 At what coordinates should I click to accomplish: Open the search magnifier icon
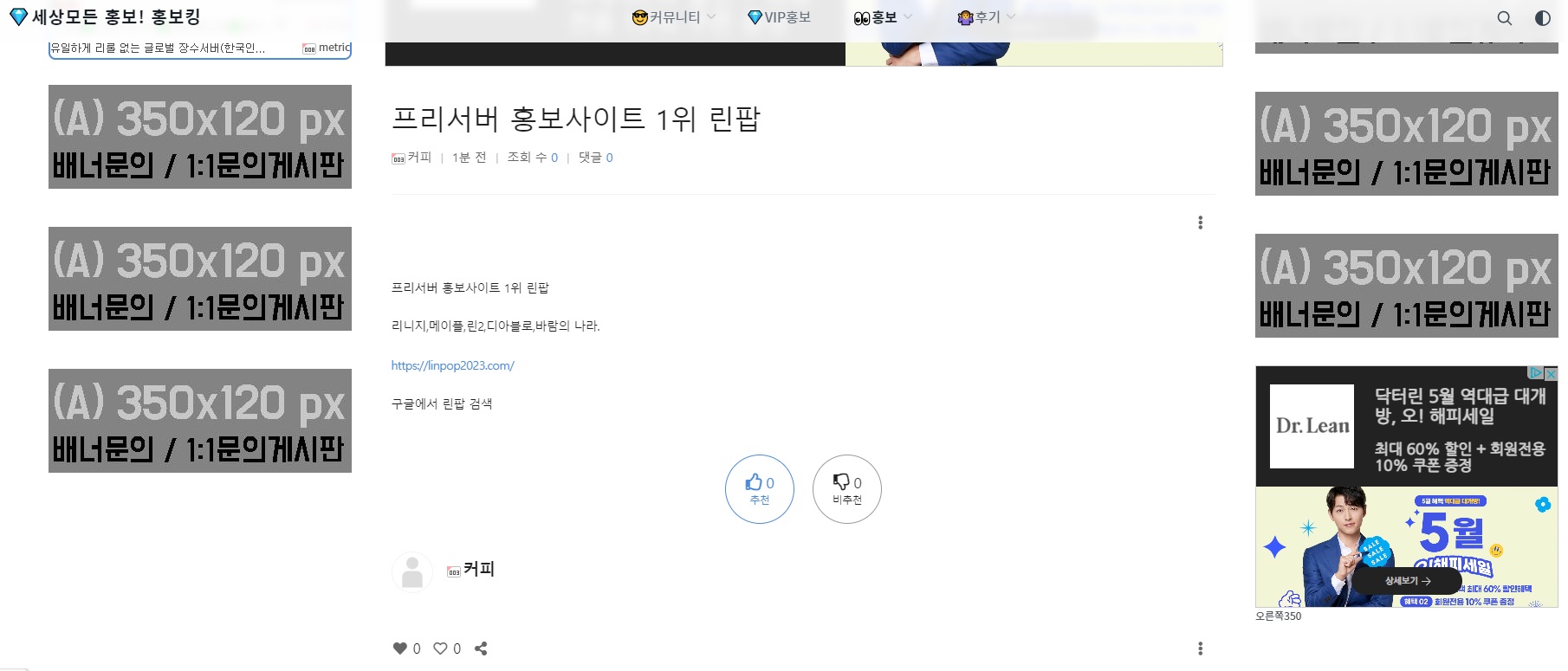click(1505, 18)
